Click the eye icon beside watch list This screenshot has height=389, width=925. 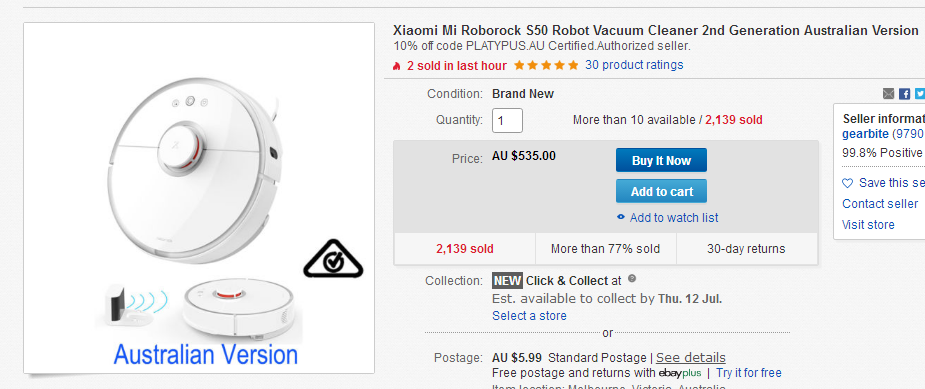pos(621,217)
